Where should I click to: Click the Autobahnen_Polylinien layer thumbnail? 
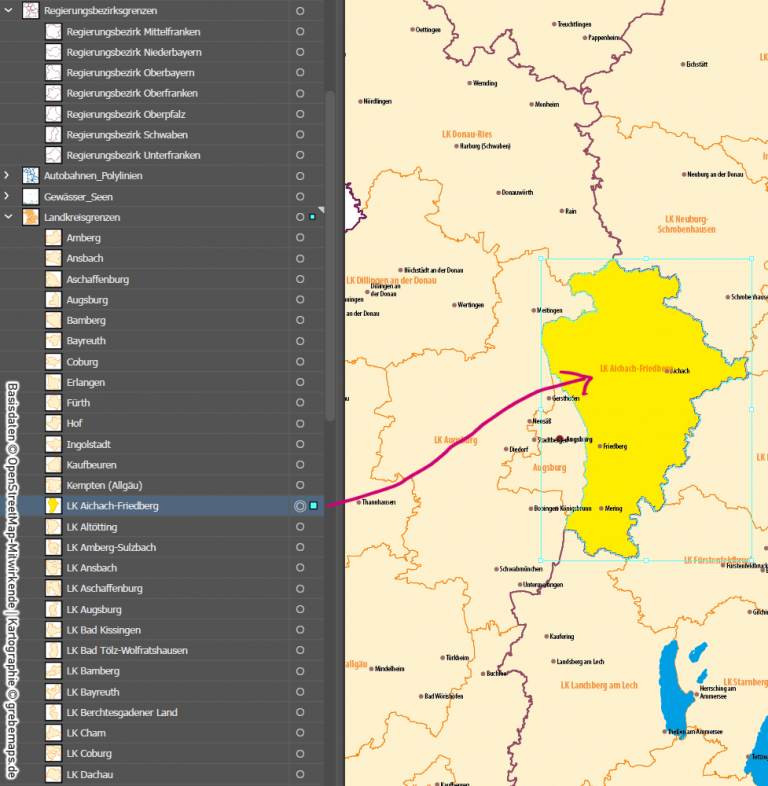(x=31, y=176)
